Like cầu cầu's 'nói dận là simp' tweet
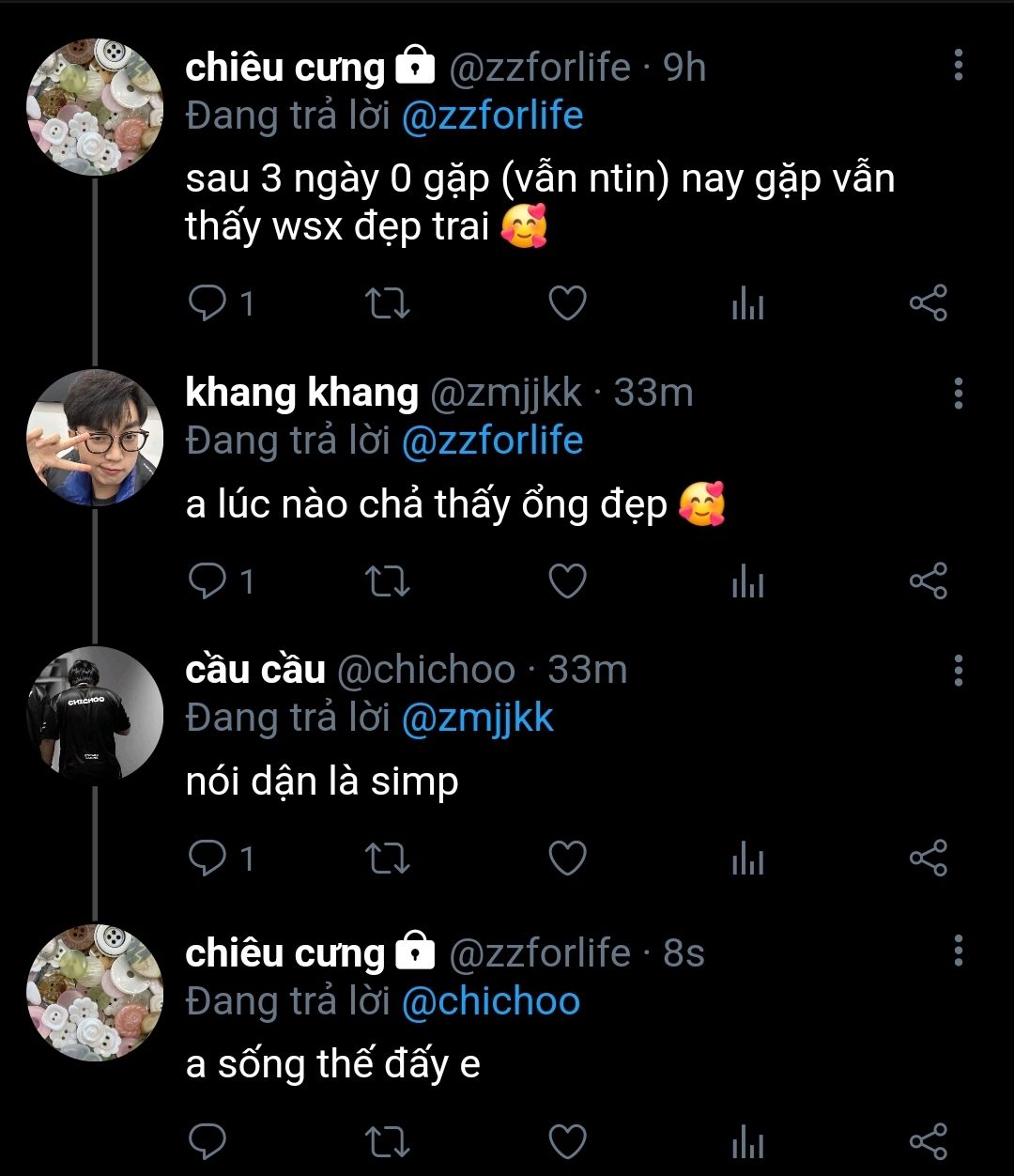Image resolution: width=1014 pixels, height=1176 pixels. (x=567, y=859)
